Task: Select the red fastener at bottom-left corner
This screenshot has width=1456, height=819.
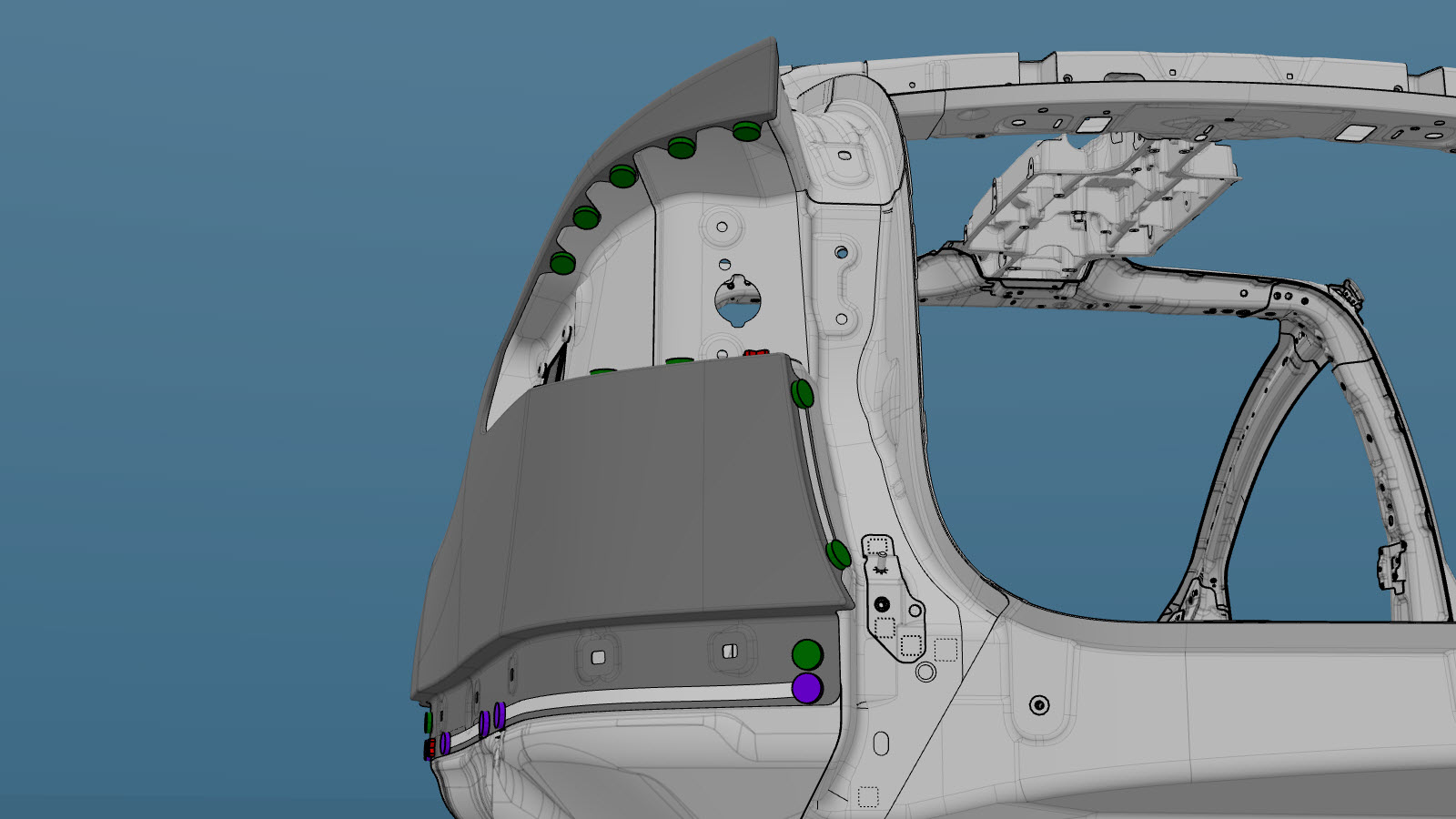Action: coord(430,749)
